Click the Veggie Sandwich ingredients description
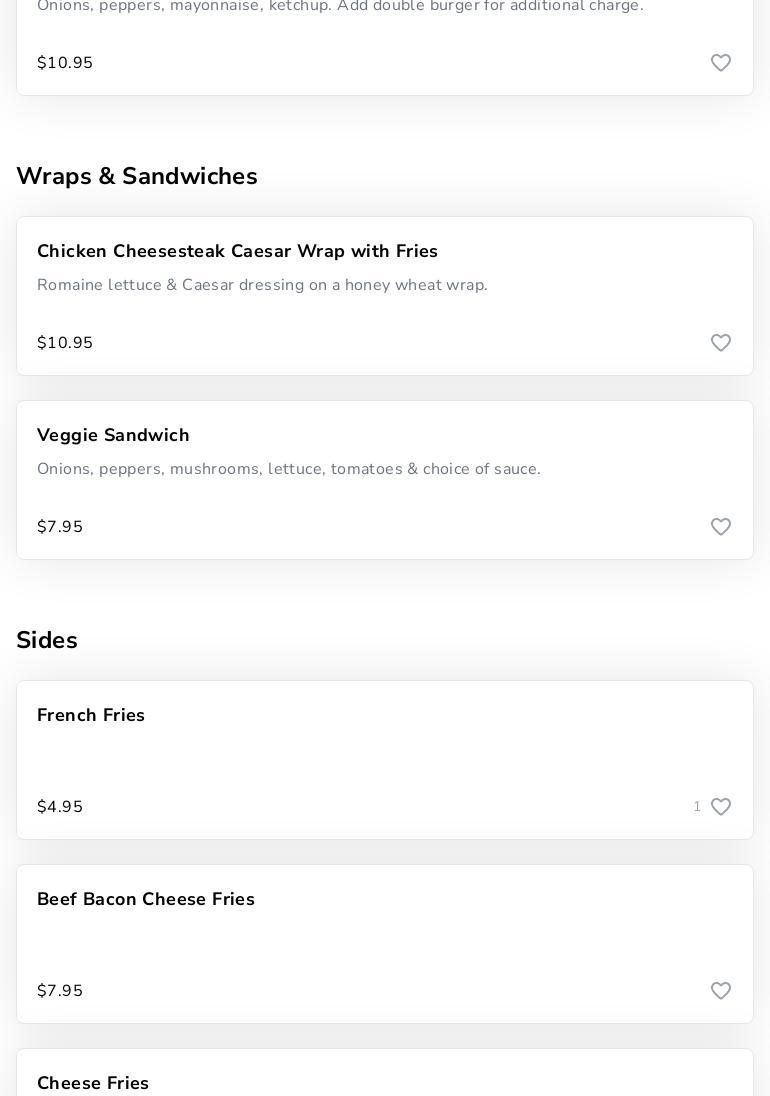 [x=289, y=469]
